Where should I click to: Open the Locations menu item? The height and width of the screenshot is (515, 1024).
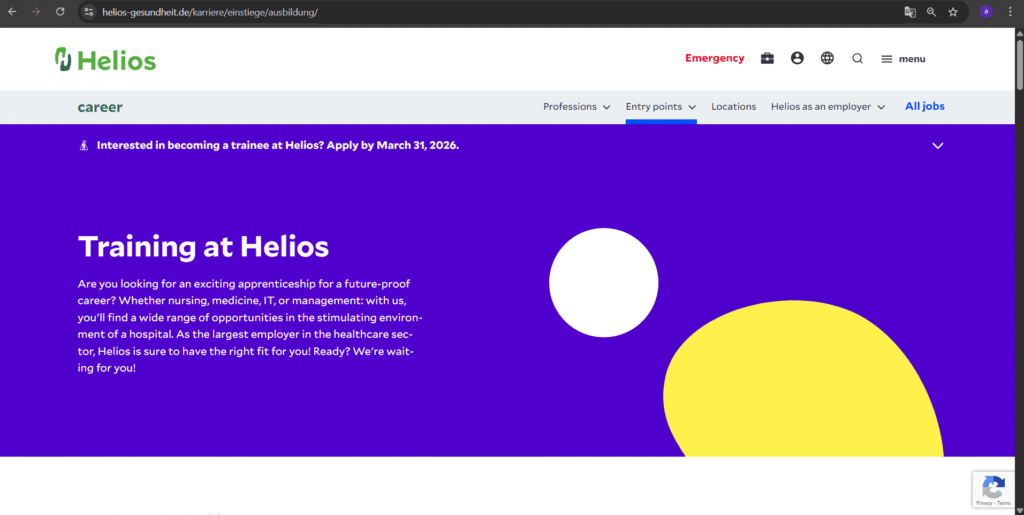733,107
